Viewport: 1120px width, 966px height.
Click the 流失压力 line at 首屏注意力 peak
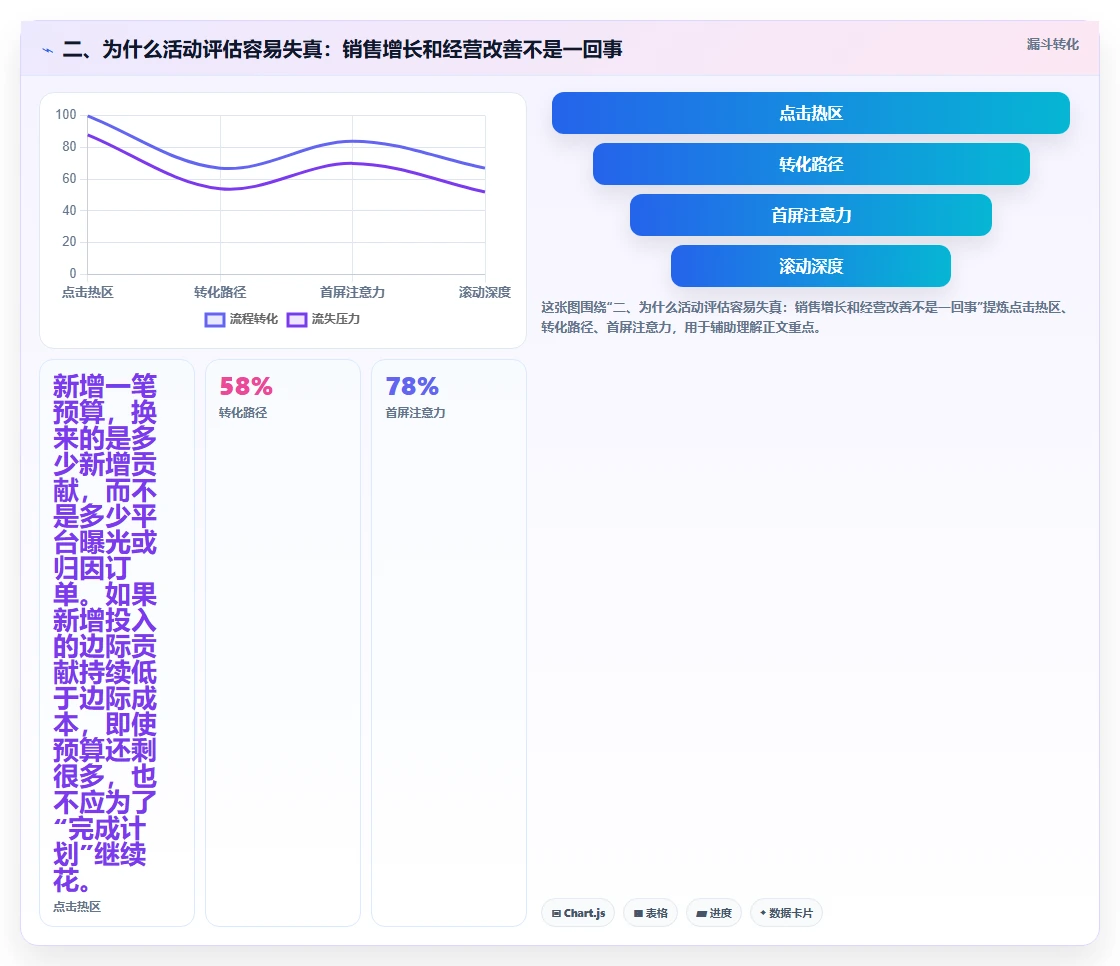pos(352,164)
